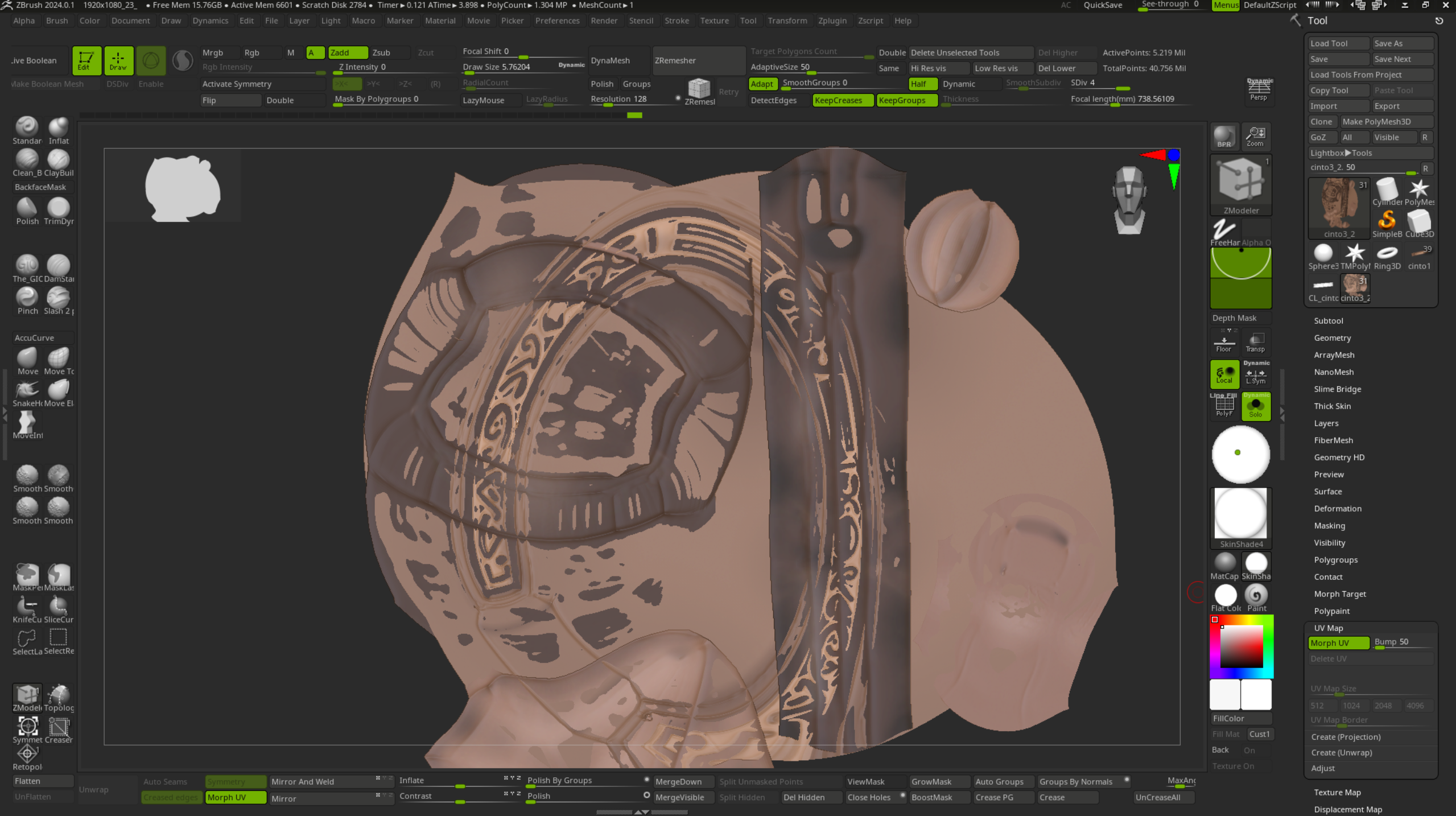
Task: Toggle Solo mode button
Action: point(1256,406)
